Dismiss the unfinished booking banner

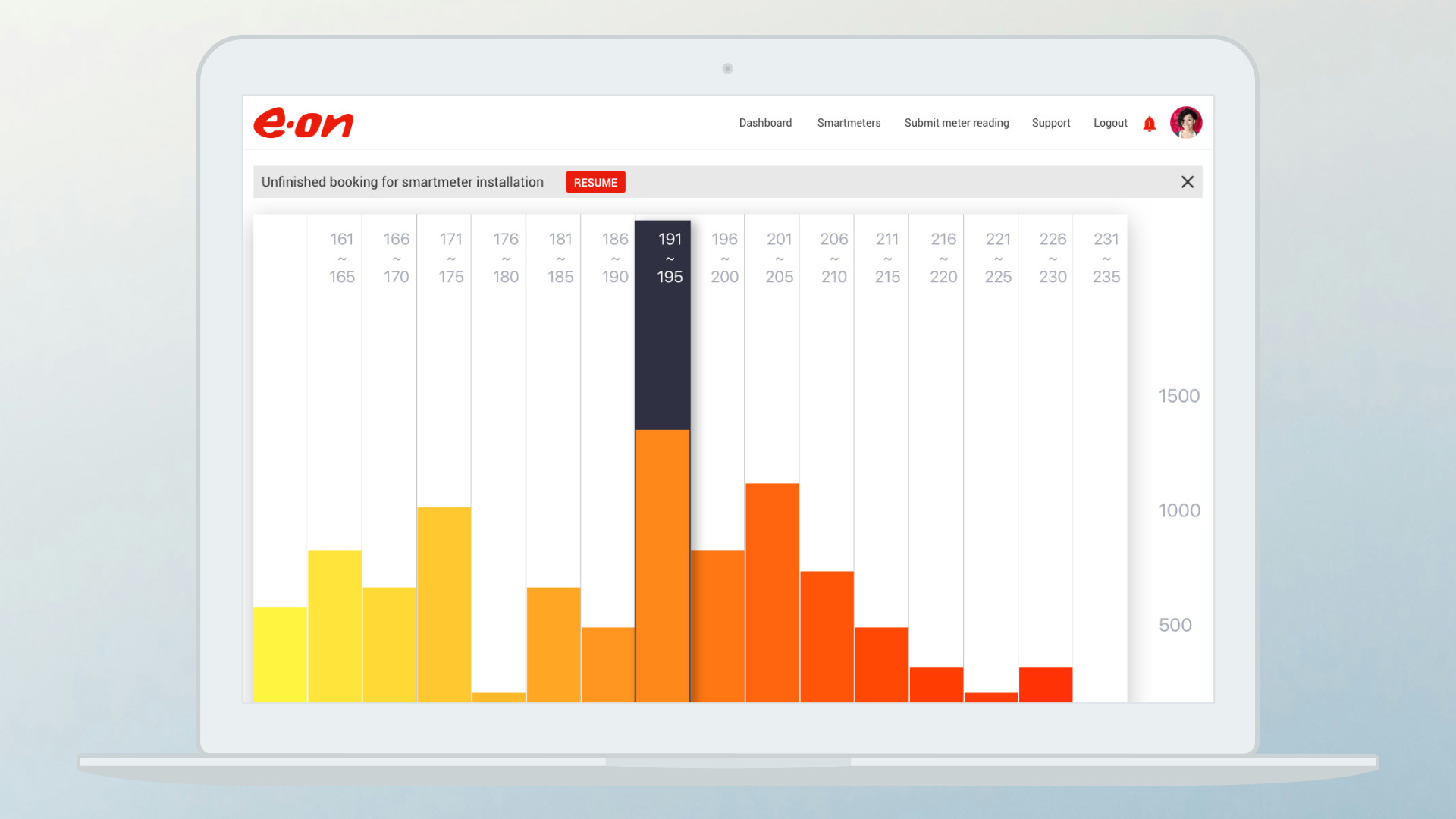click(1187, 182)
